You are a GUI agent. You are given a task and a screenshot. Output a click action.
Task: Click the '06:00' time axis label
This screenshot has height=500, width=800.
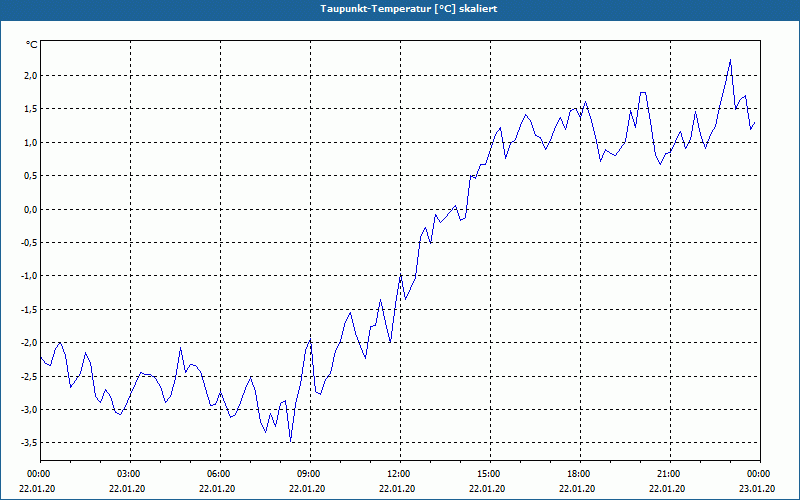coord(220,474)
